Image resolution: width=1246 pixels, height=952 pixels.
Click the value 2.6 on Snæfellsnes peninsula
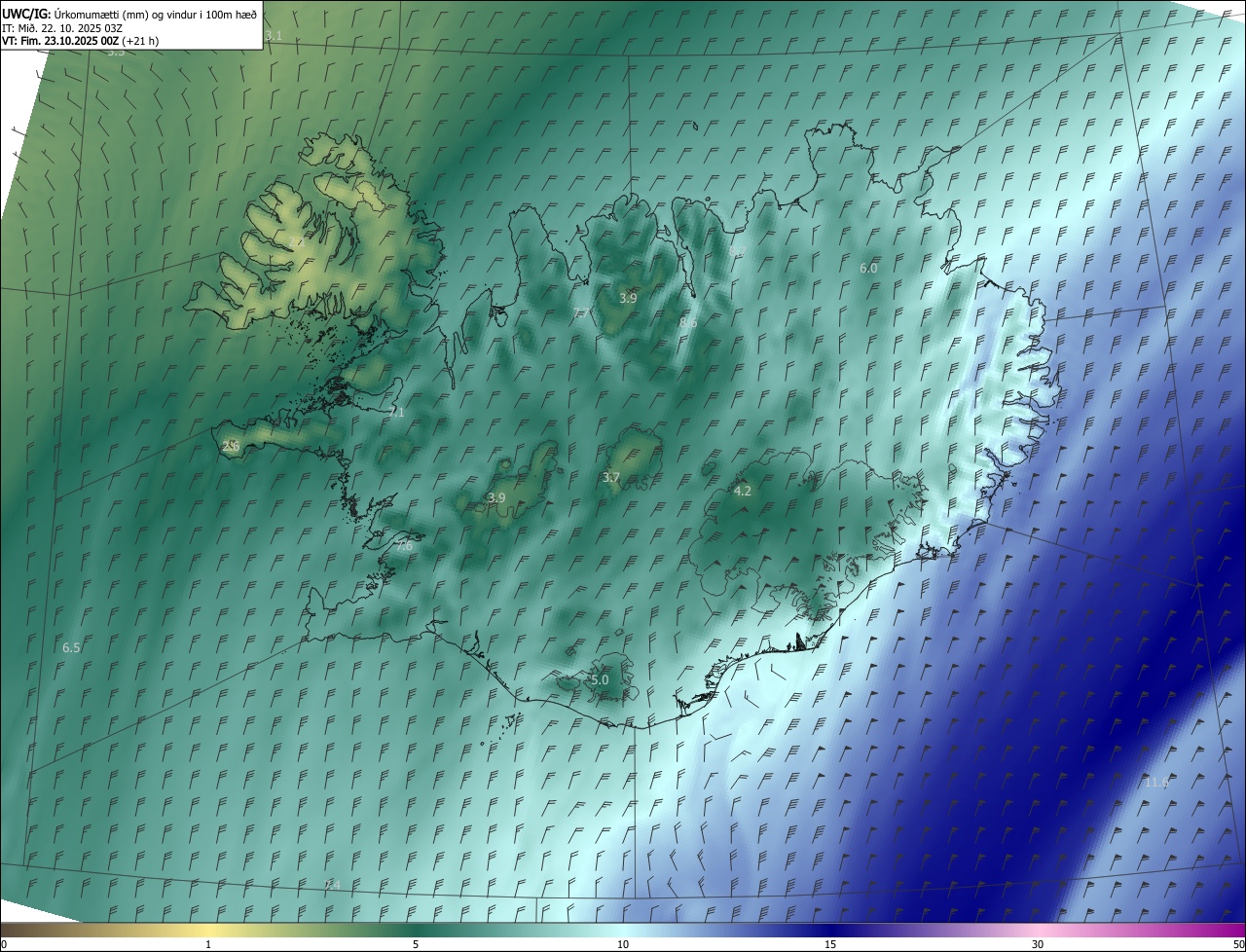click(231, 446)
